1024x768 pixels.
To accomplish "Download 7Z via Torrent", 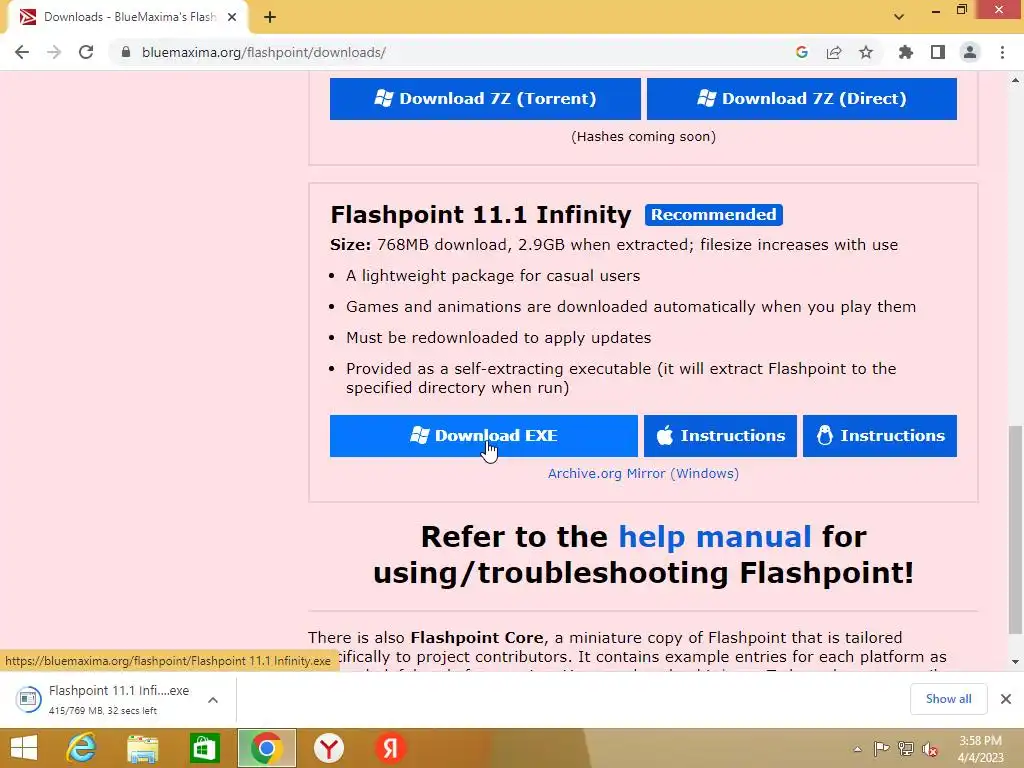I will [485, 99].
